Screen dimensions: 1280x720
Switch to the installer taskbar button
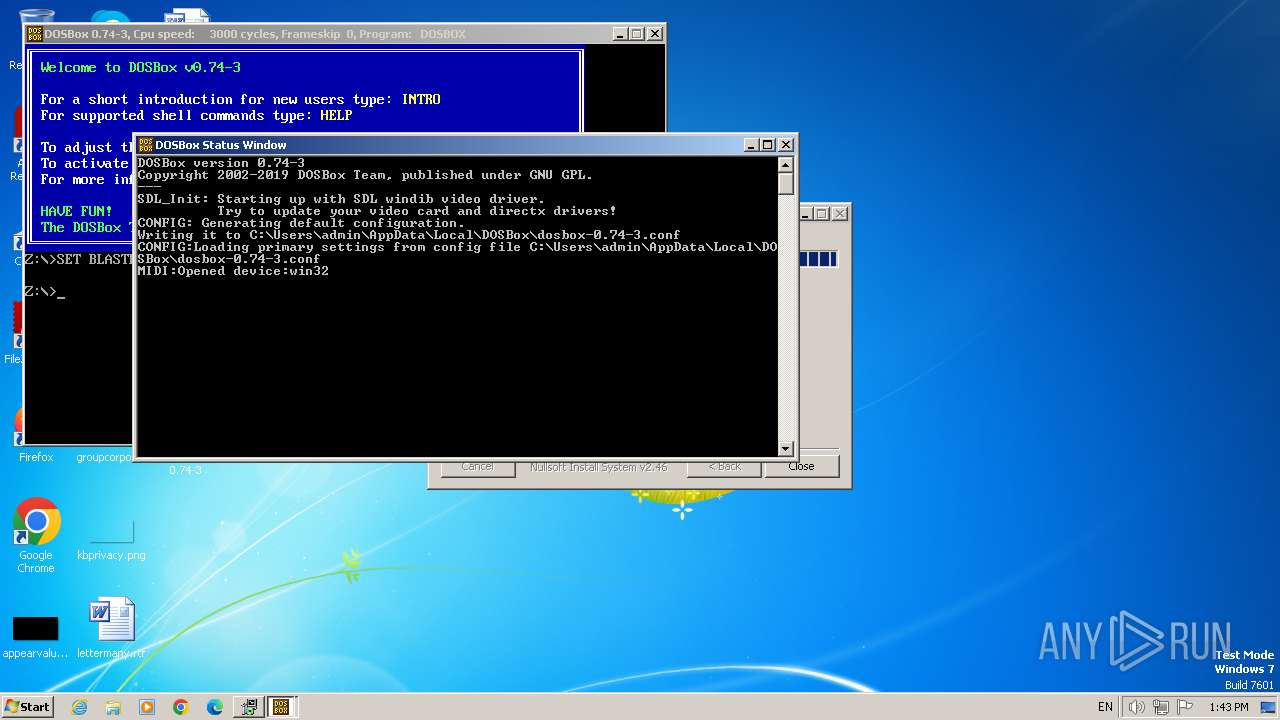pyautogui.click(x=247, y=707)
